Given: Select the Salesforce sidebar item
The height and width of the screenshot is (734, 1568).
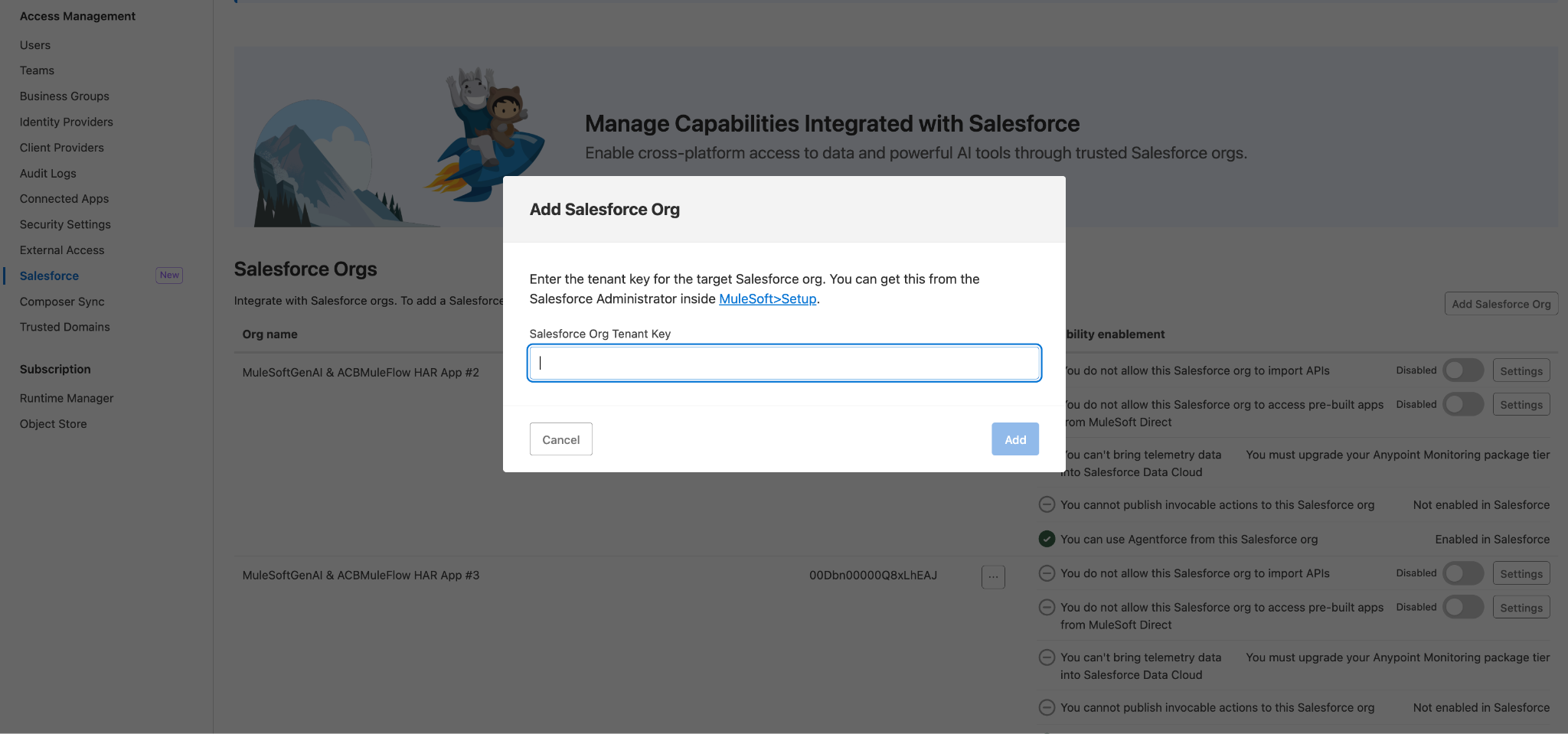Looking at the screenshot, I should tap(49, 276).
